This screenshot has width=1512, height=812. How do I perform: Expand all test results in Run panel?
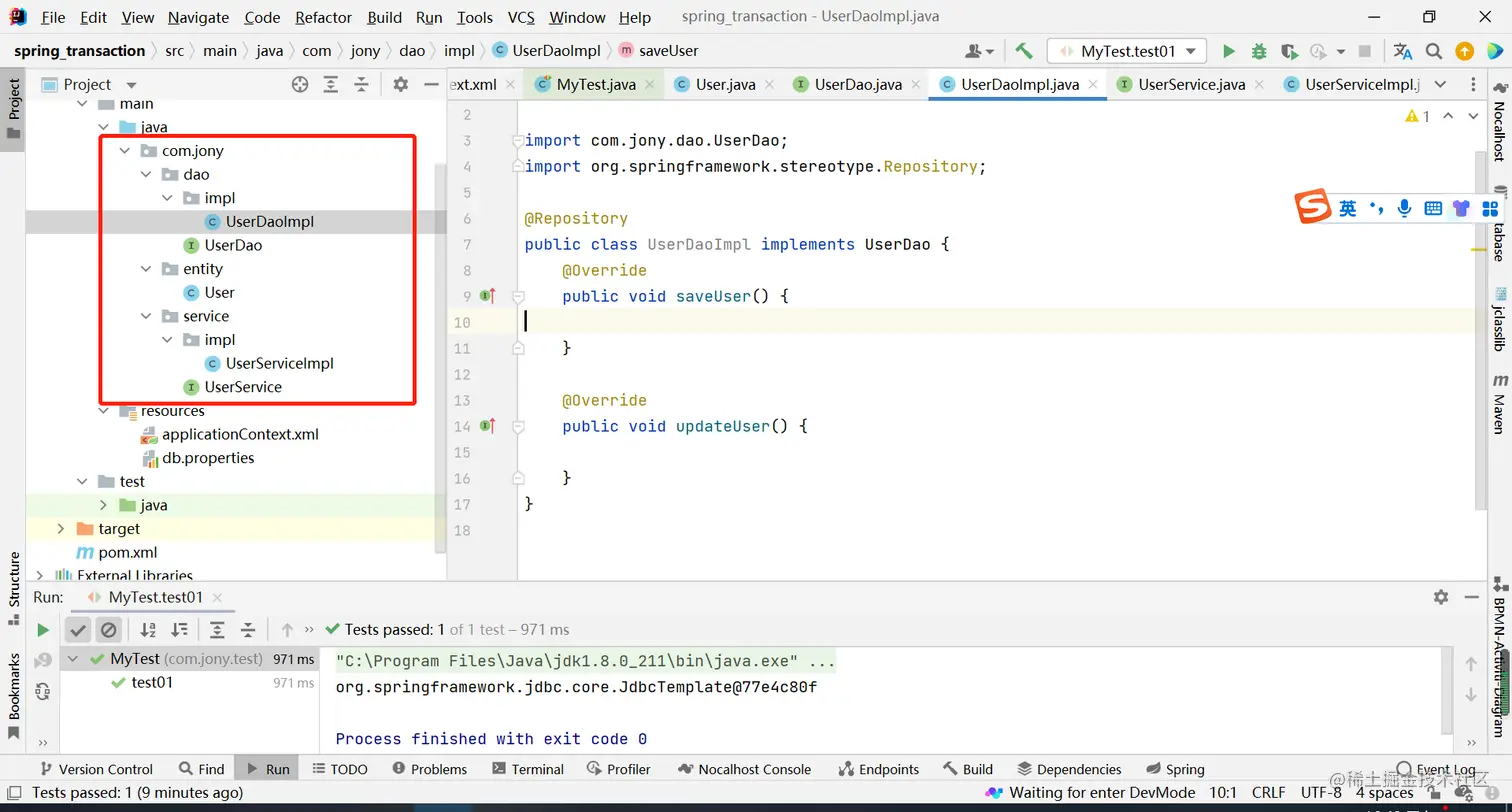[x=217, y=630]
